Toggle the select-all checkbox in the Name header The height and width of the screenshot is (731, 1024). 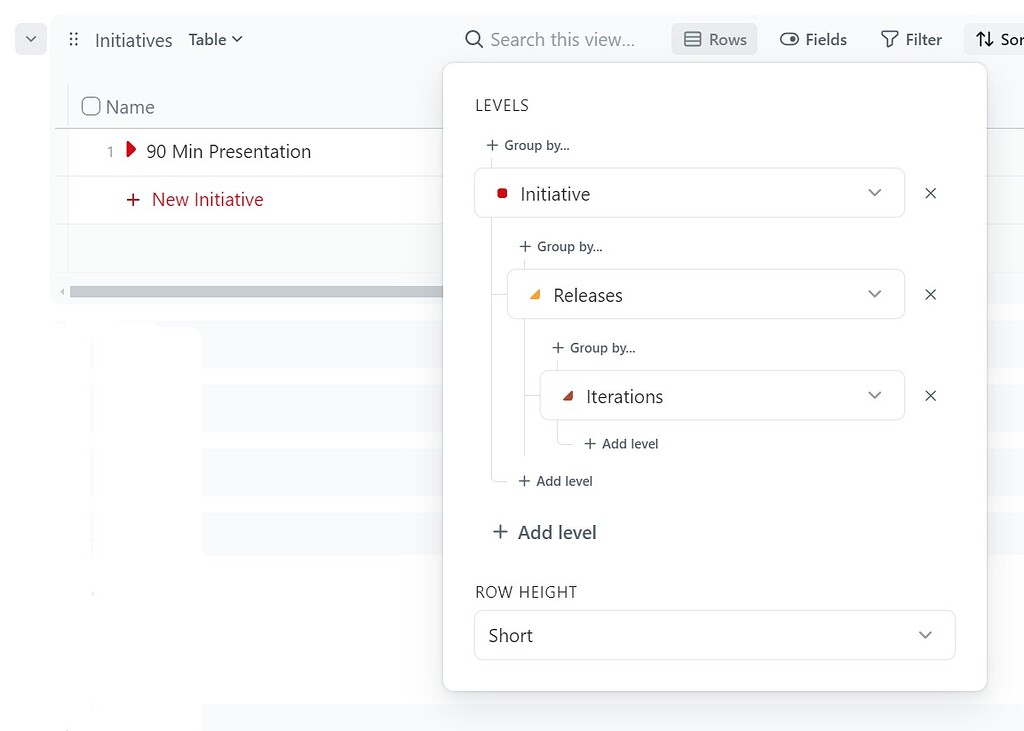point(90,106)
